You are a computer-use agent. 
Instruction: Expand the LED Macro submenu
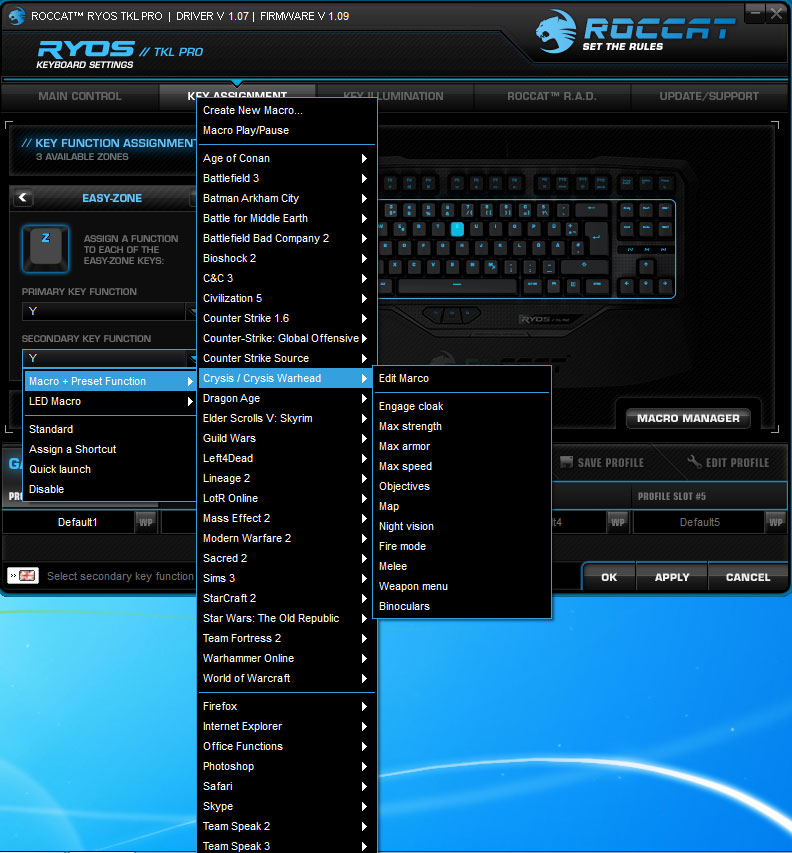(110, 401)
